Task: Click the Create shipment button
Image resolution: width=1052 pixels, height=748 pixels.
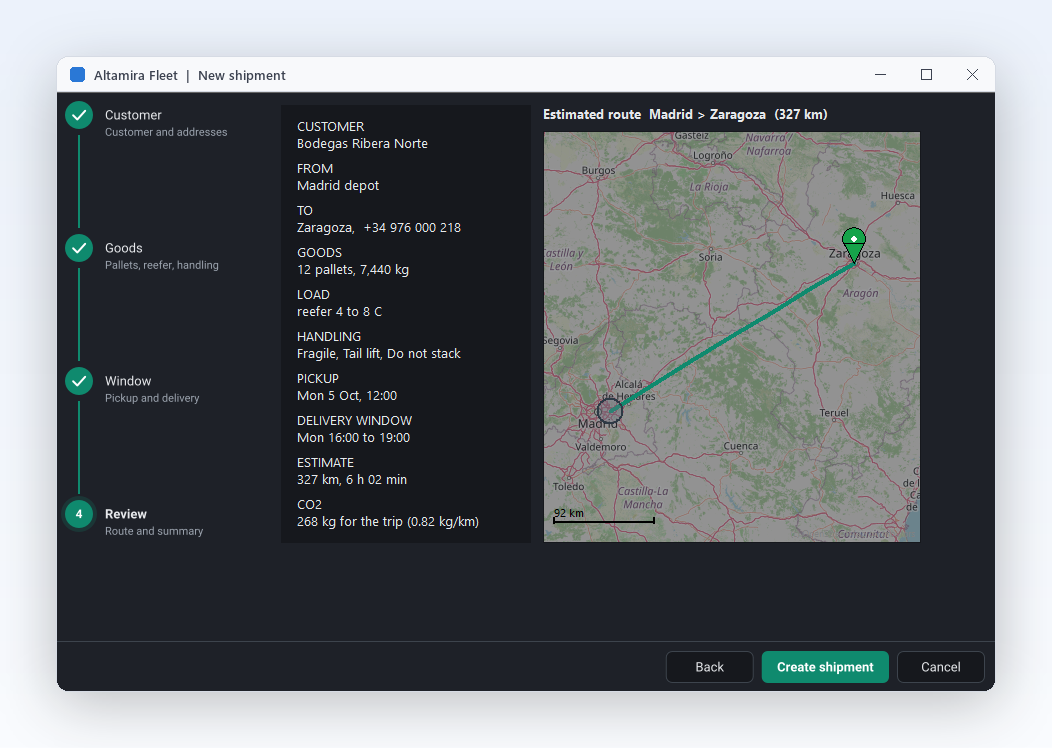Action: pyautogui.click(x=825, y=667)
